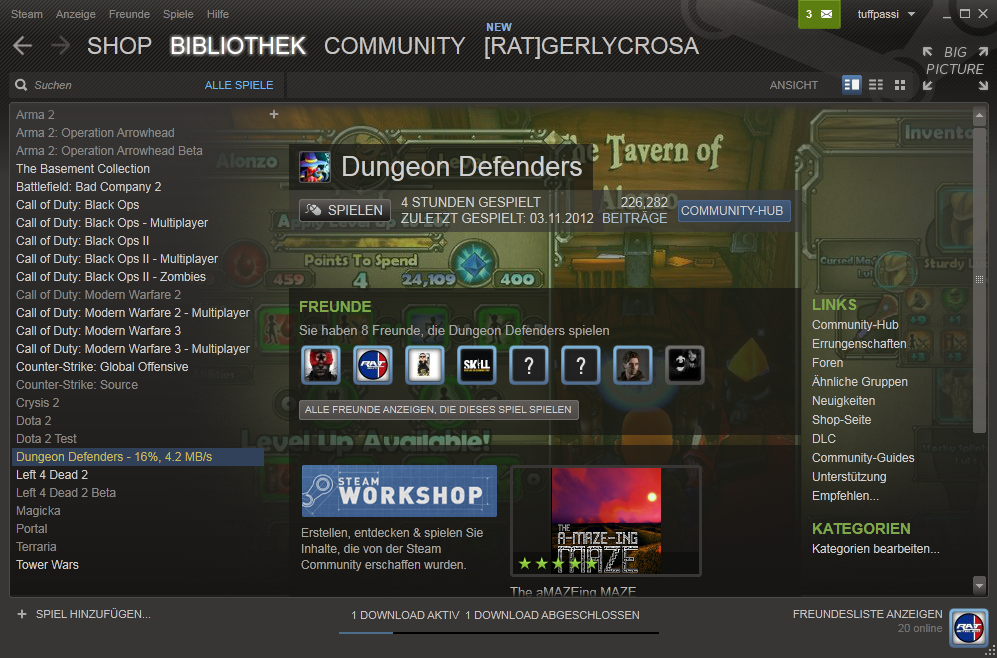Open Unterstützung link
This screenshot has width=997, height=658.
849,477
